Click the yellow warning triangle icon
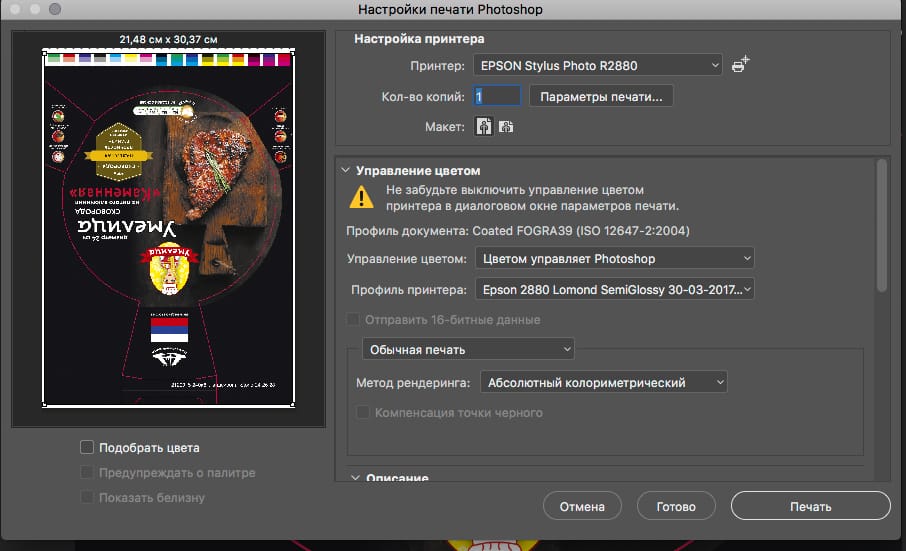This screenshot has height=551, width=906. 361,196
